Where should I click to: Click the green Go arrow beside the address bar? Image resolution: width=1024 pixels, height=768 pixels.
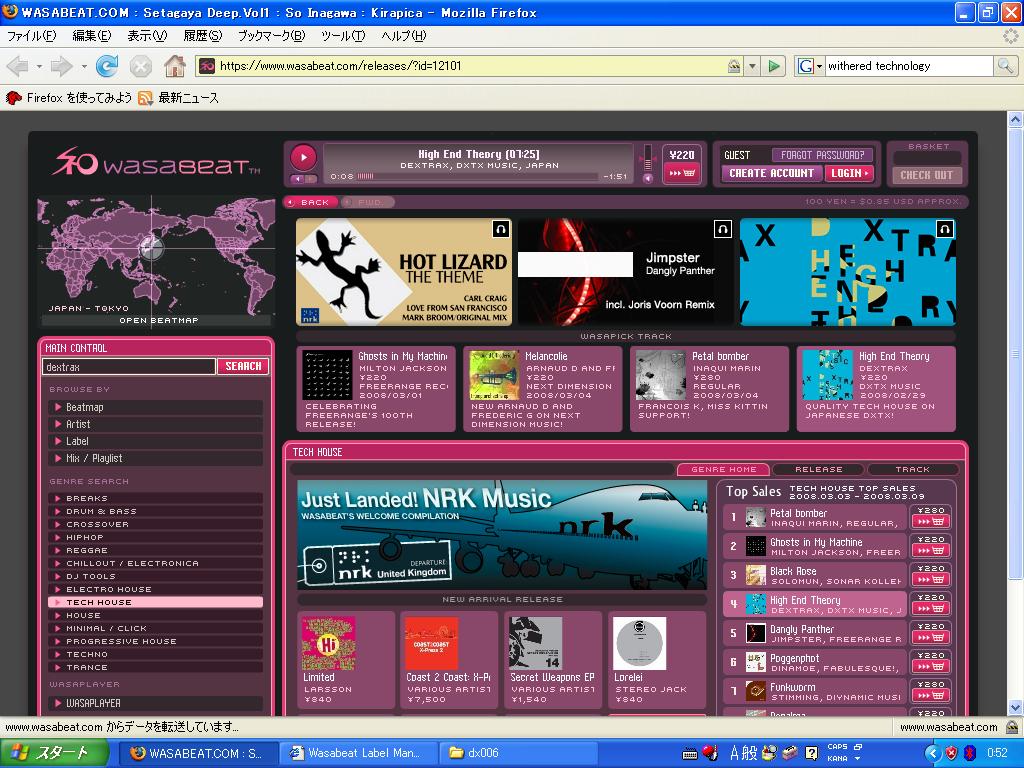point(774,65)
